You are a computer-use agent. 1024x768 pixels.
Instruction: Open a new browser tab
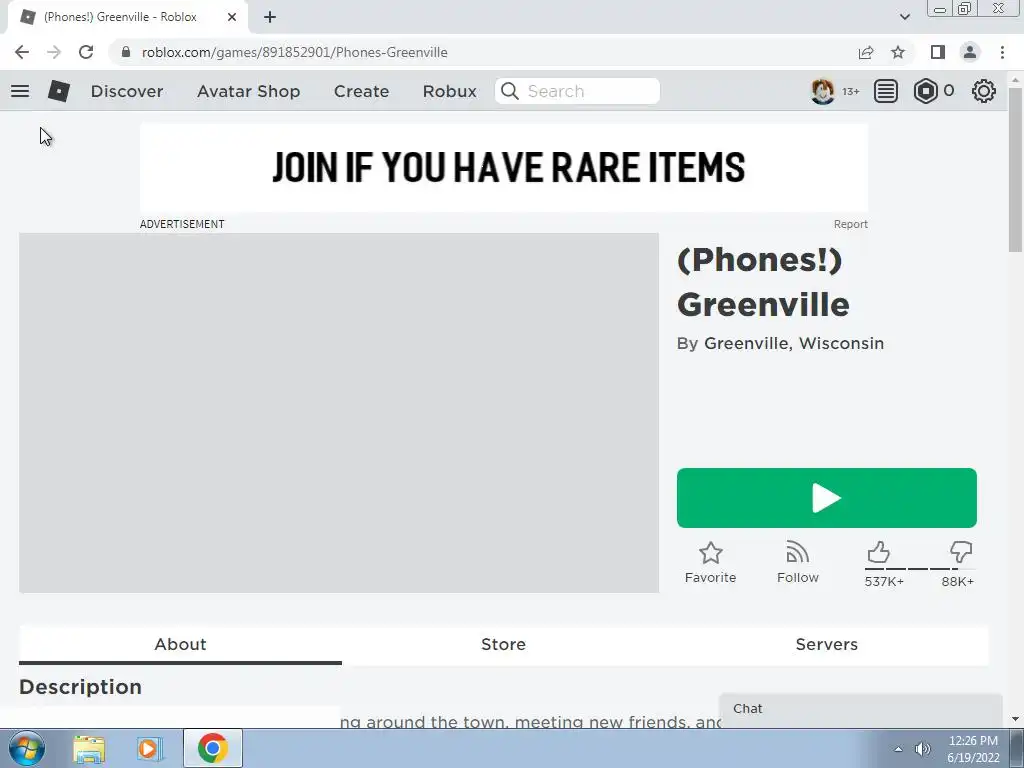270,17
